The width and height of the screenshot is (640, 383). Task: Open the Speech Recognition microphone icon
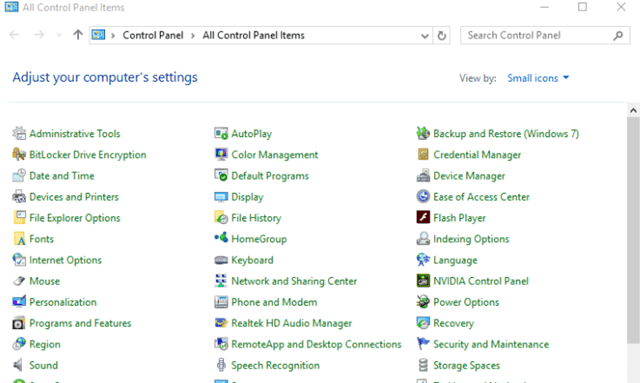[221, 365]
